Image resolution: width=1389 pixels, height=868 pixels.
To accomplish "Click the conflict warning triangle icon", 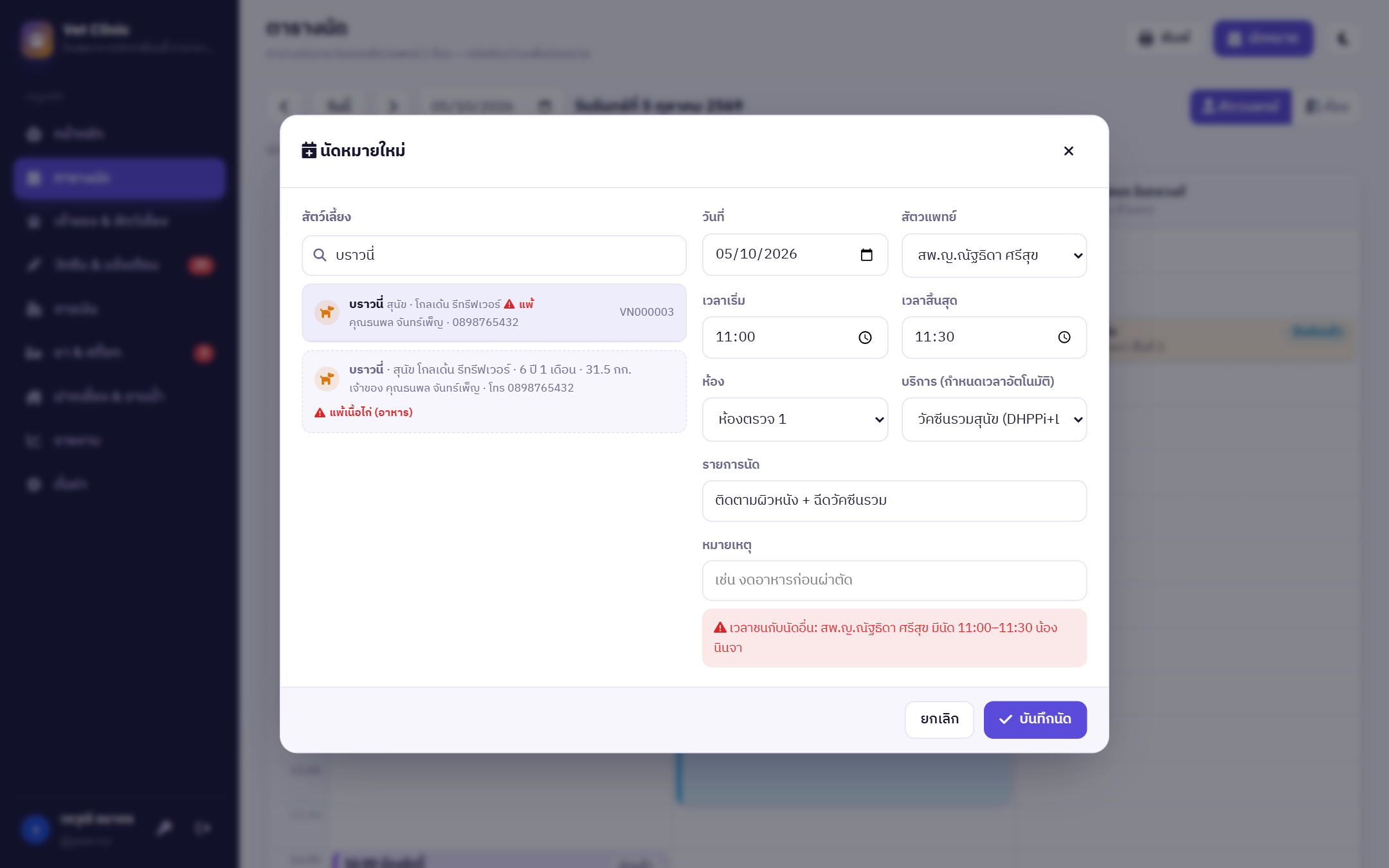I will coord(720,628).
